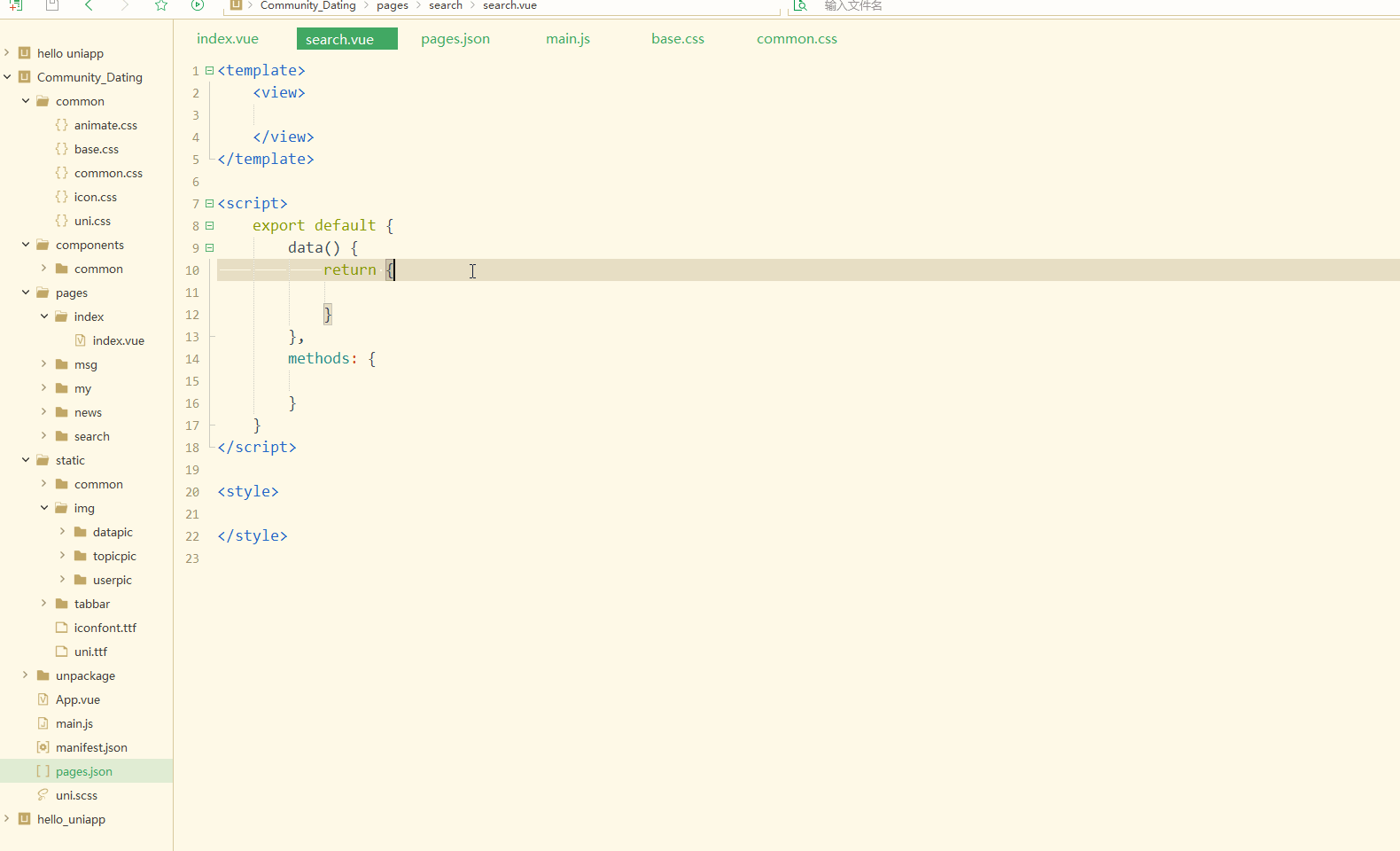This screenshot has width=1400, height=851.
Task: Select iconfont.ttf in the file tree
Action: coord(105,628)
